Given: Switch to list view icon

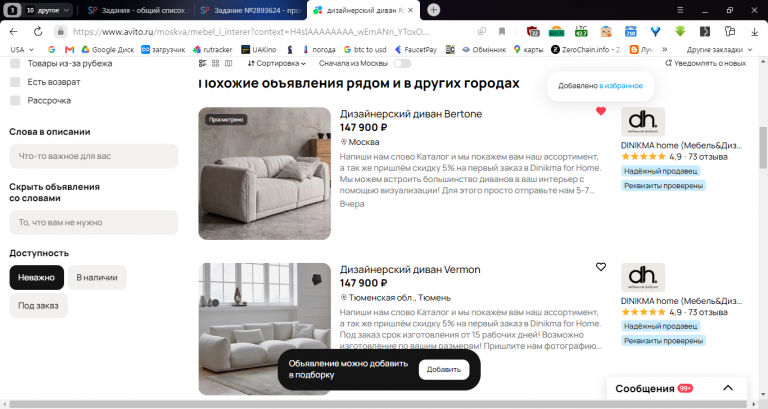Looking at the screenshot, I should click(202, 63).
